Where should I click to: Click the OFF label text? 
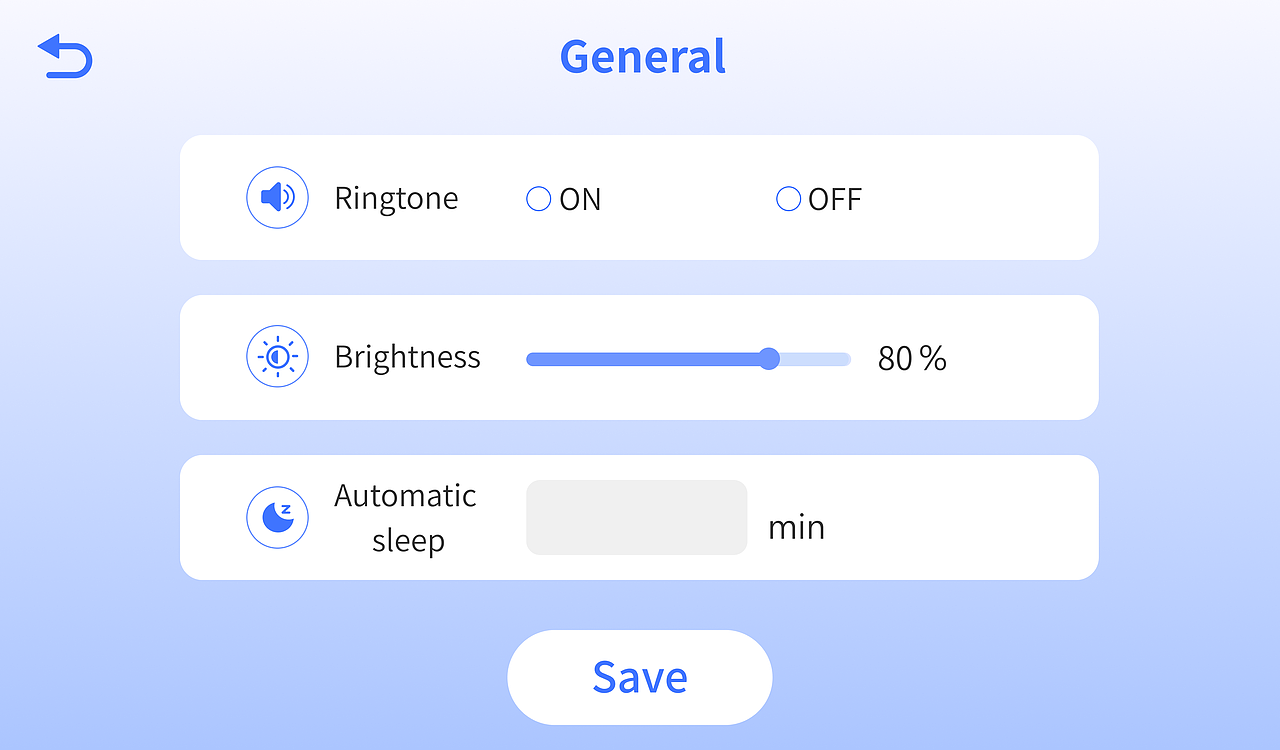835,200
